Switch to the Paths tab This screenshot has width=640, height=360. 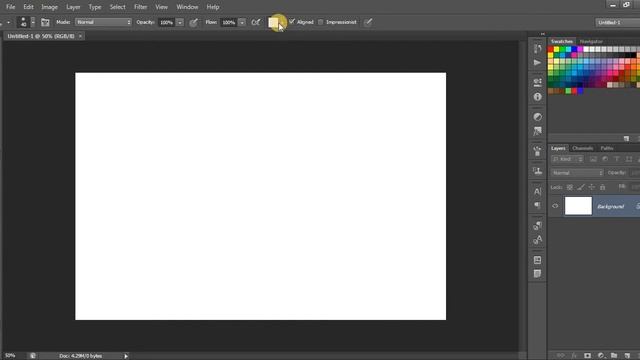pyautogui.click(x=607, y=149)
